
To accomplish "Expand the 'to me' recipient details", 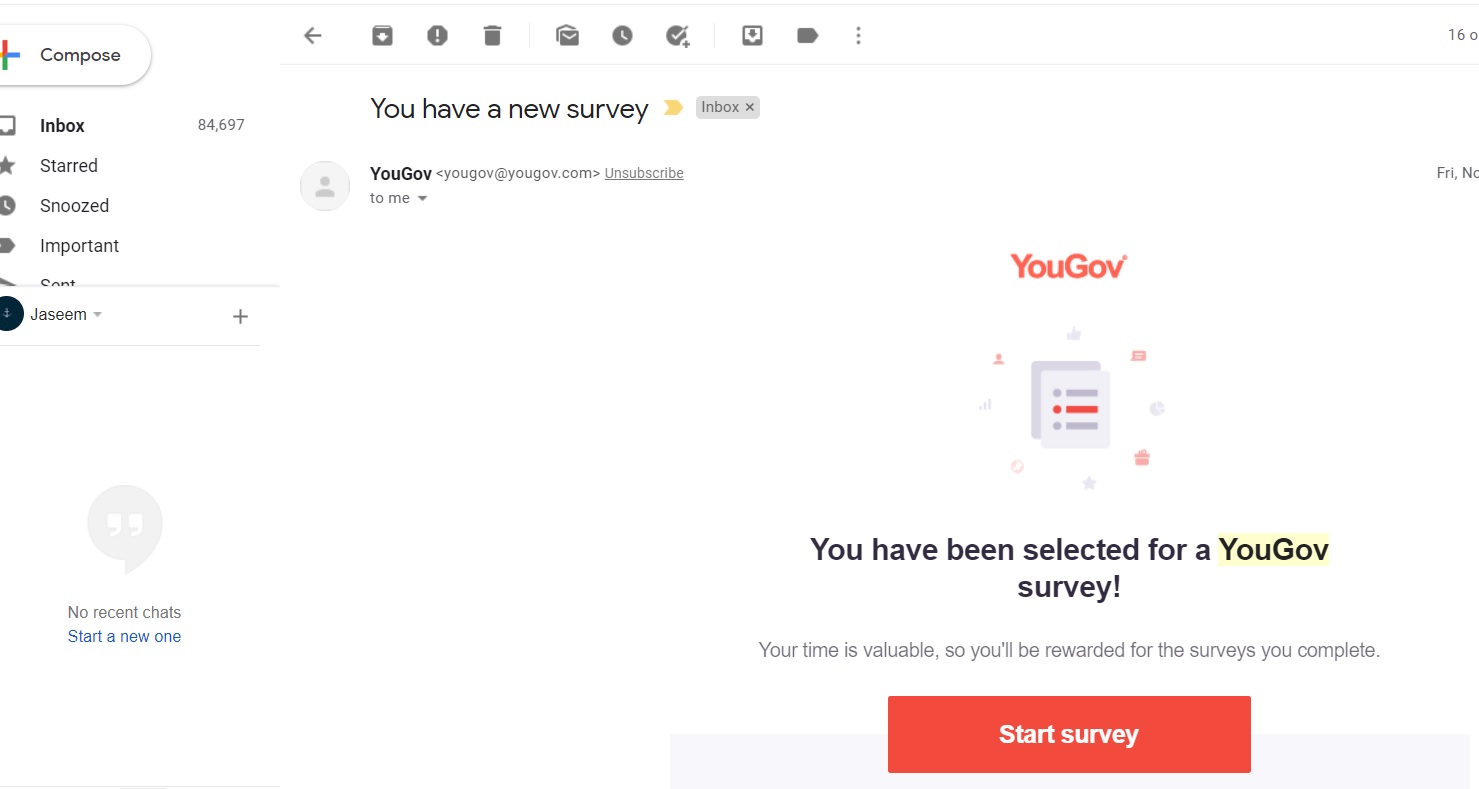I will point(422,199).
